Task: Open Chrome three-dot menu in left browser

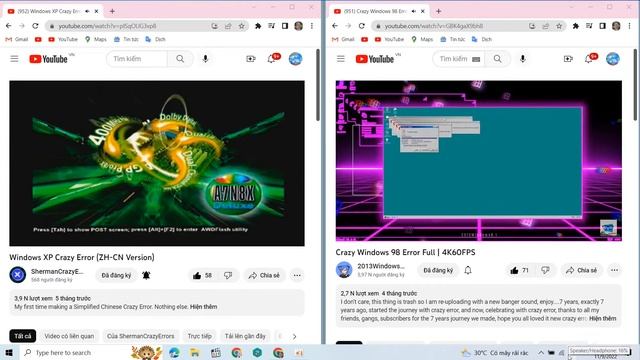Action: tap(312, 26)
